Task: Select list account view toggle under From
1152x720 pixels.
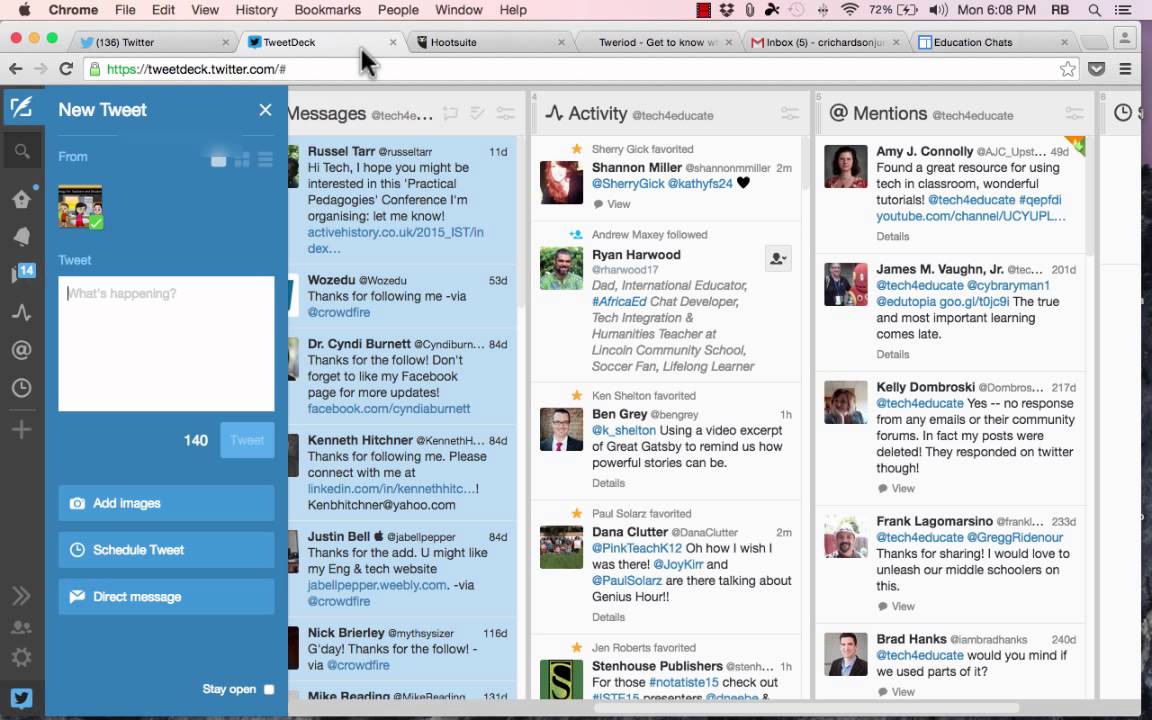Action: (x=265, y=159)
